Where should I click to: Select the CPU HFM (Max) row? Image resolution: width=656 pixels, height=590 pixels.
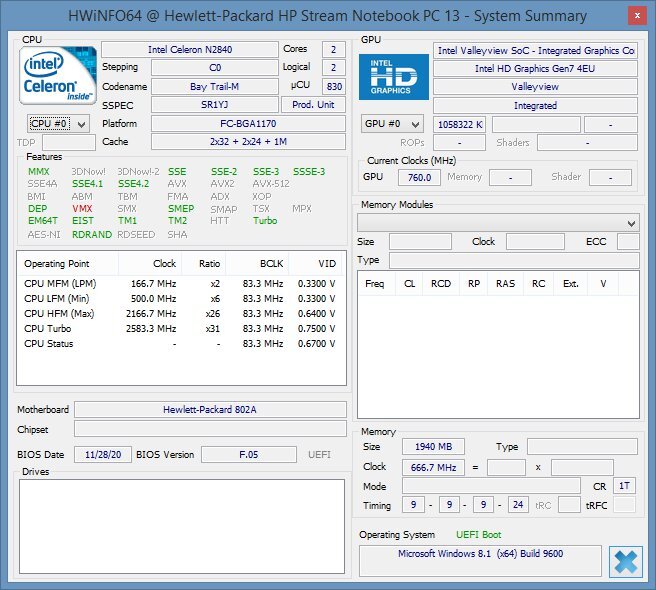(x=180, y=314)
